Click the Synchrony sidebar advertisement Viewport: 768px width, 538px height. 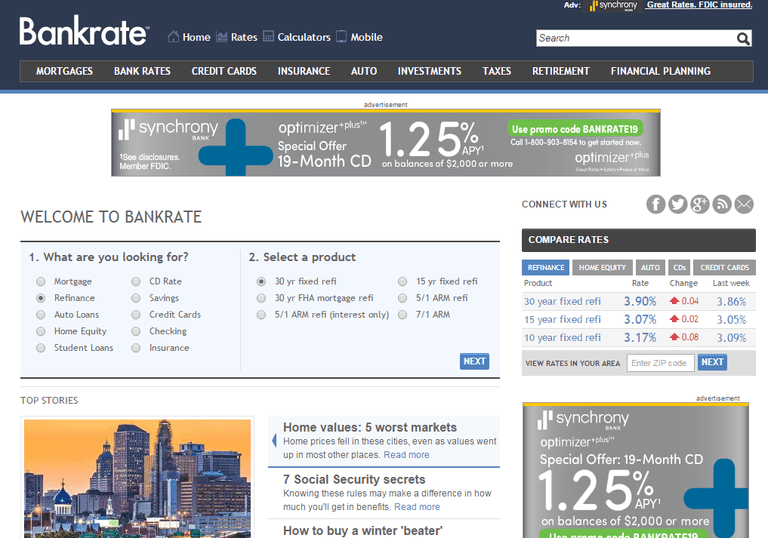(x=635, y=470)
